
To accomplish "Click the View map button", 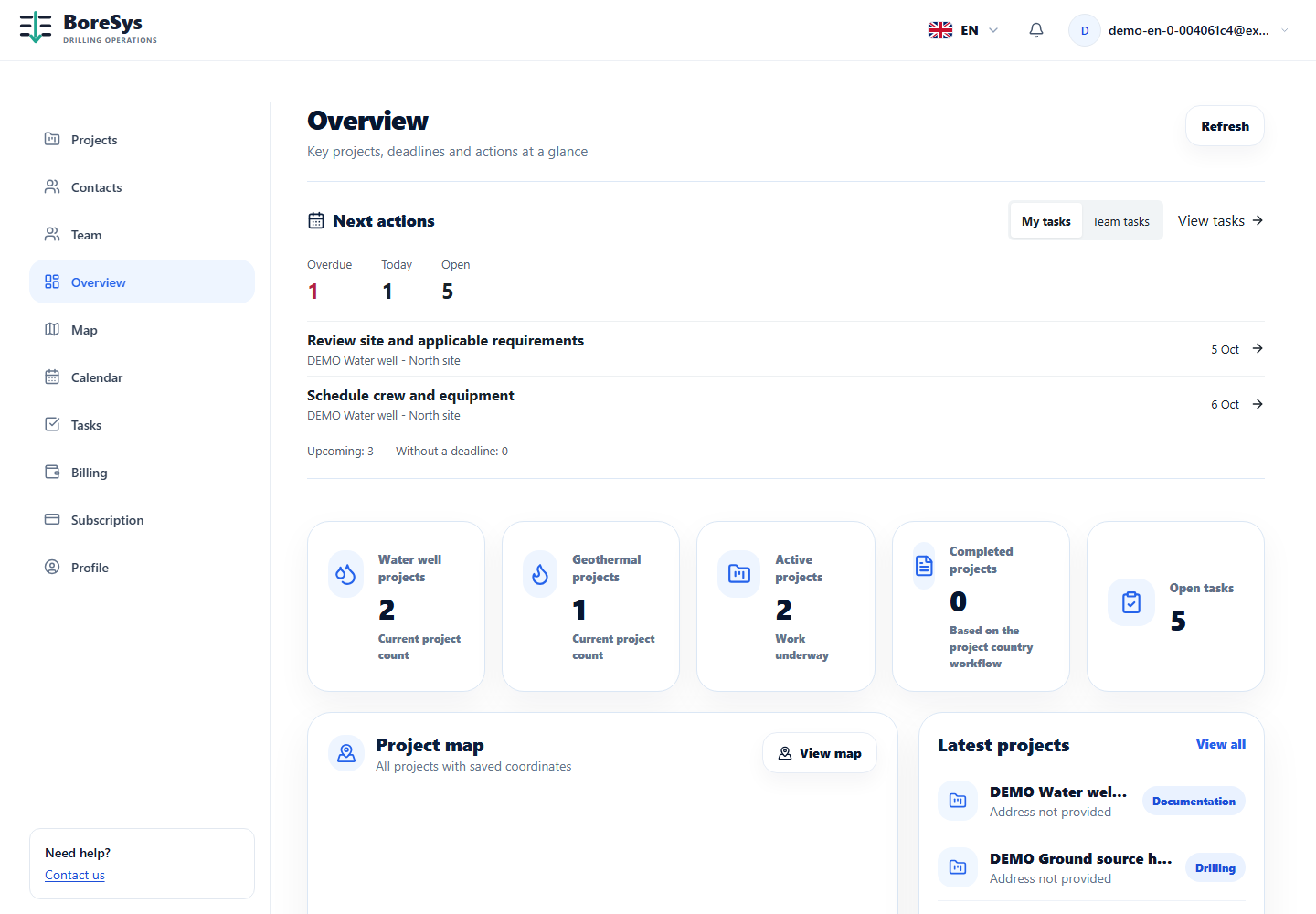I will click(x=820, y=753).
